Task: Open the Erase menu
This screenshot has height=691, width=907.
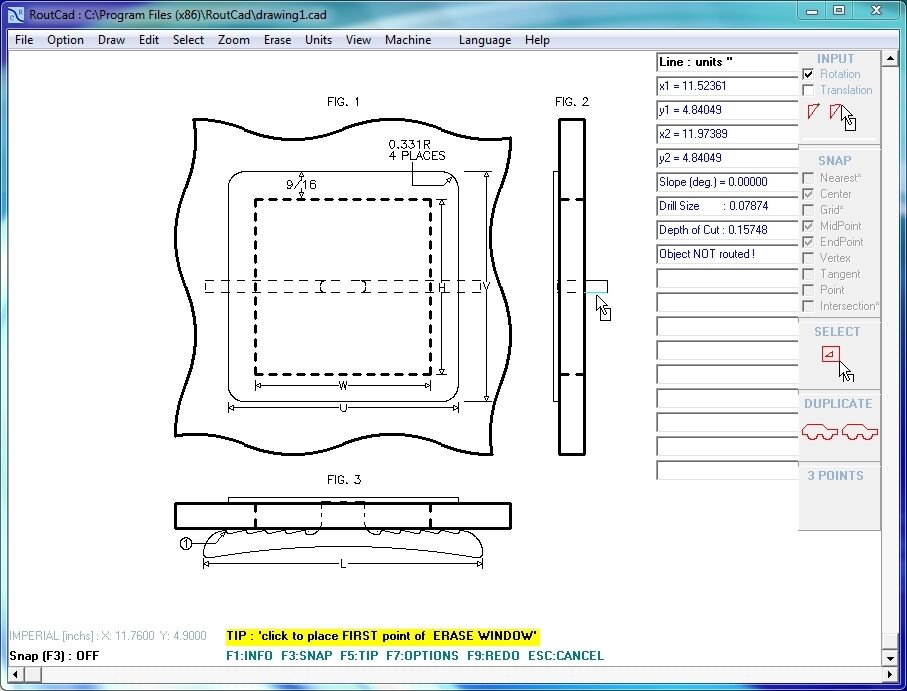Action: [277, 40]
